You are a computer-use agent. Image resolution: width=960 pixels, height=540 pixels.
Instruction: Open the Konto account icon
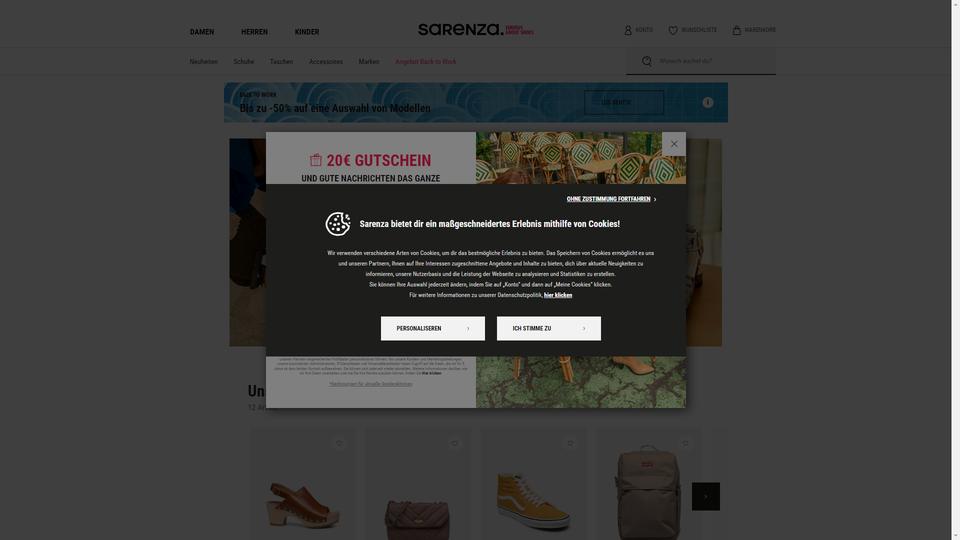tap(628, 30)
